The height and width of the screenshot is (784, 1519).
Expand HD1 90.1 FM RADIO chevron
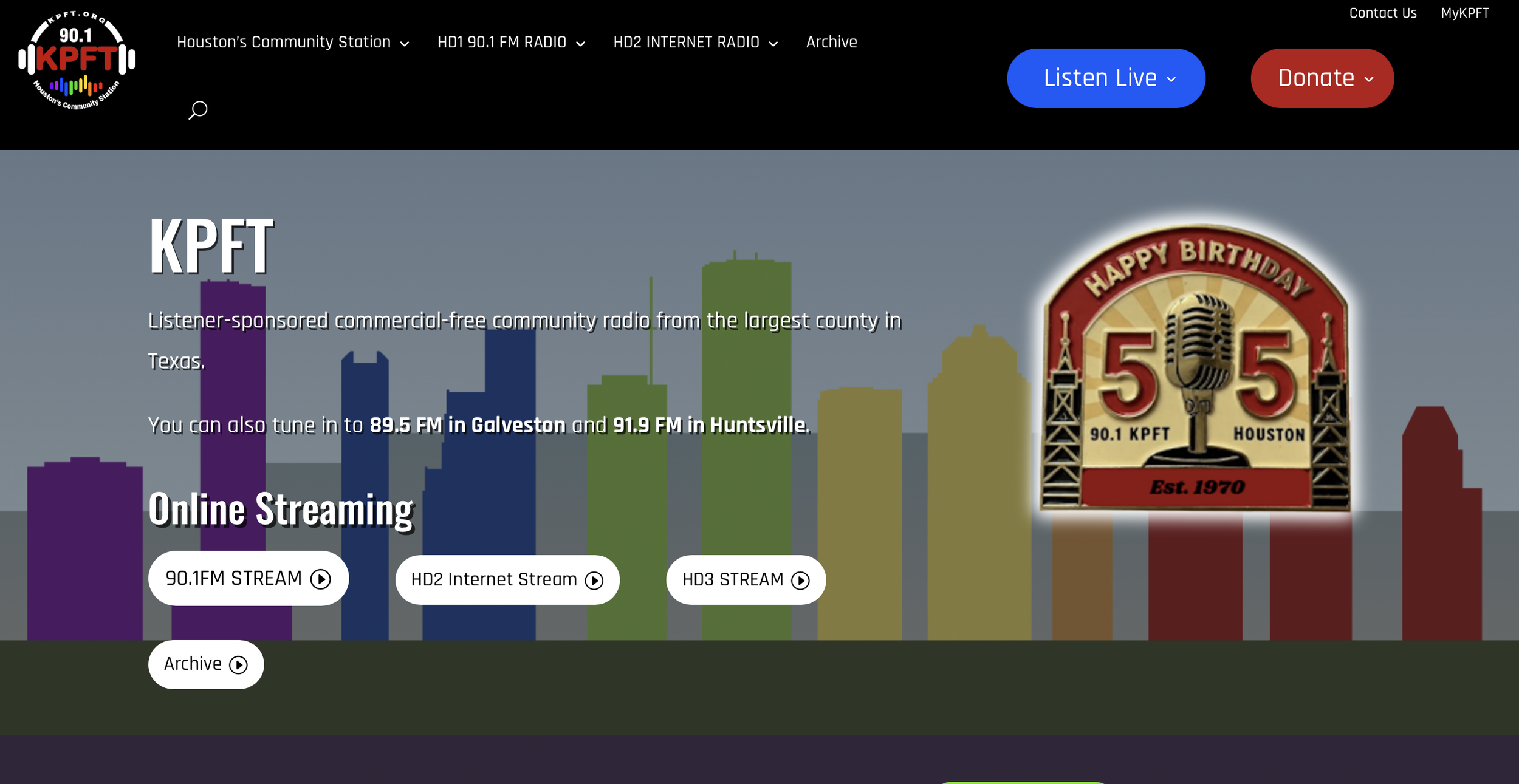click(x=580, y=44)
